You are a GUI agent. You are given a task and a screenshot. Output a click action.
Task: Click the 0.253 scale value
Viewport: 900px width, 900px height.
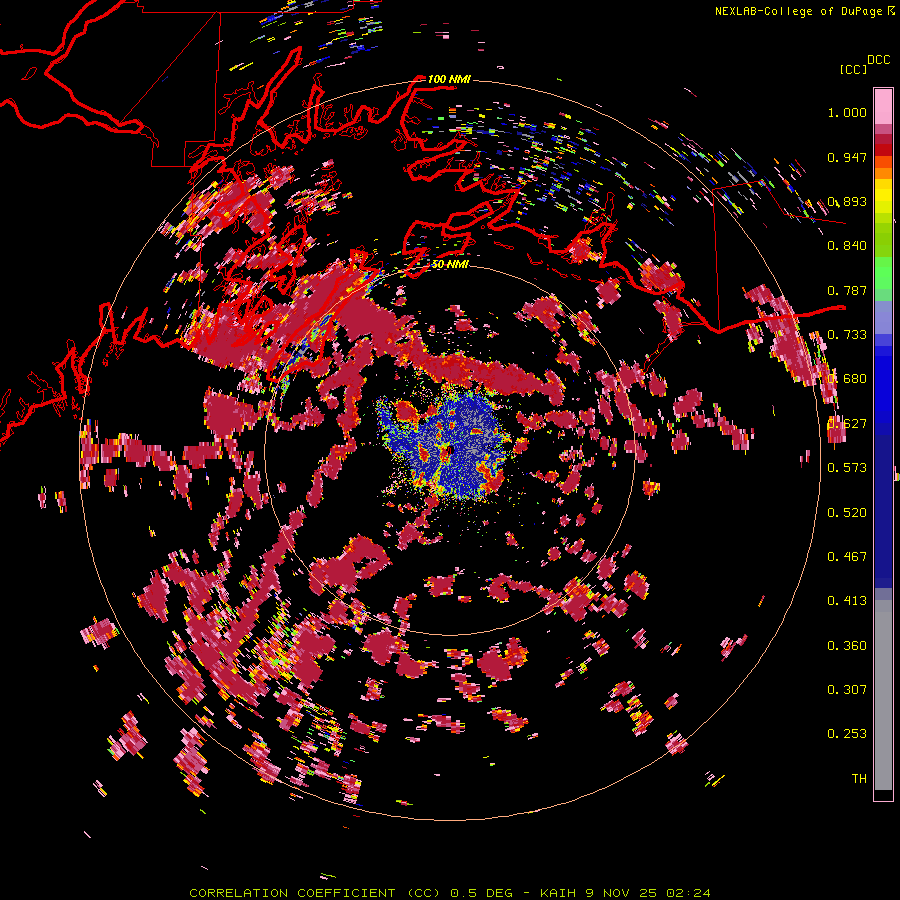point(847,734)
